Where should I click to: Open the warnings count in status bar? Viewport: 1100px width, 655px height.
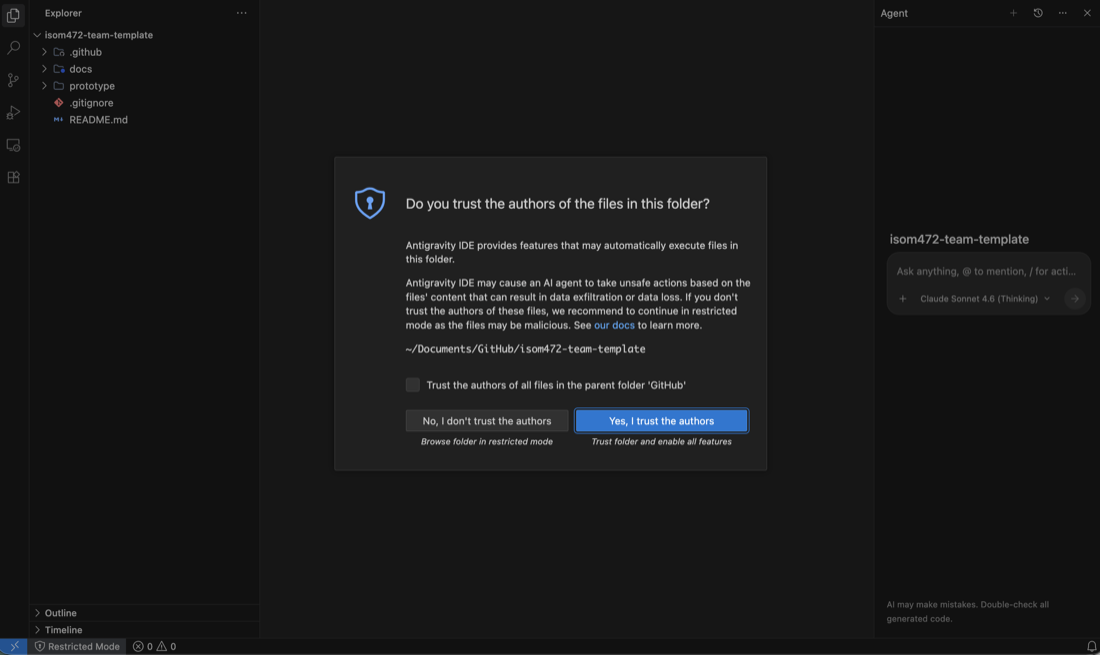tap(166, 647)
